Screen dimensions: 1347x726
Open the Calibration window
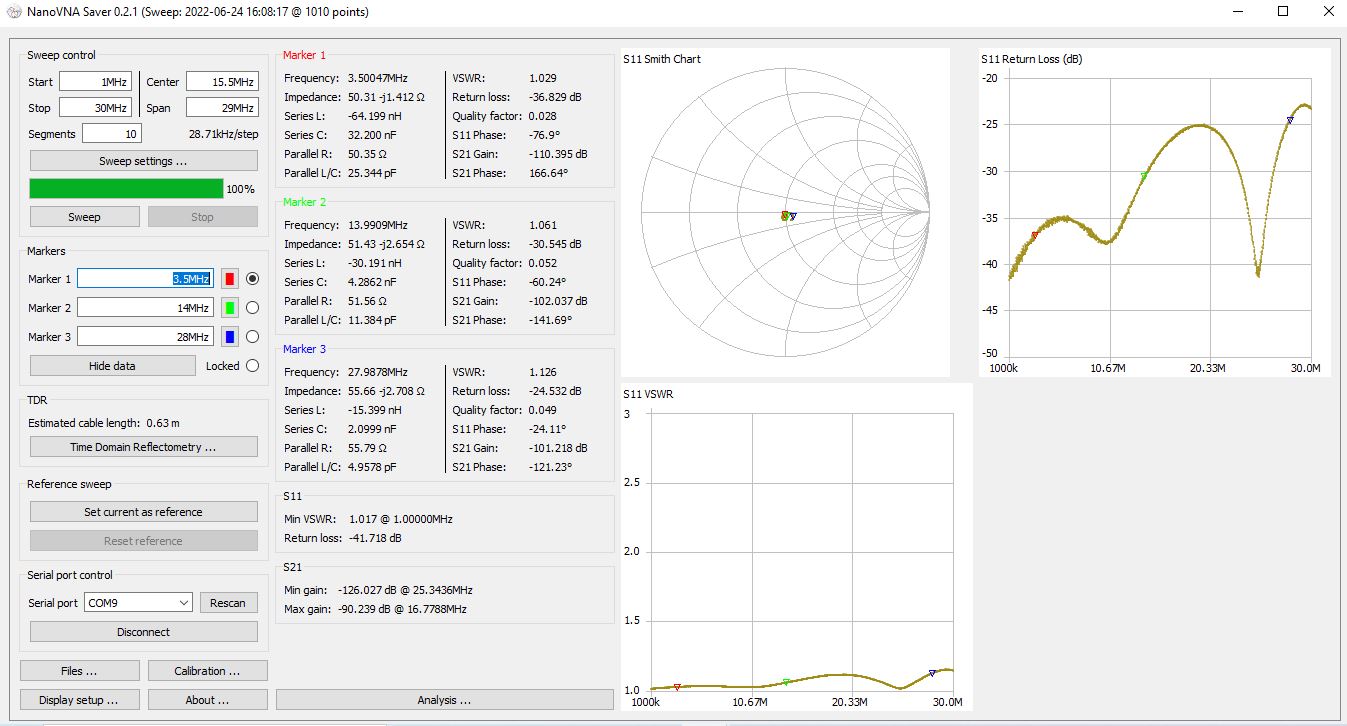tap(207, 671)
